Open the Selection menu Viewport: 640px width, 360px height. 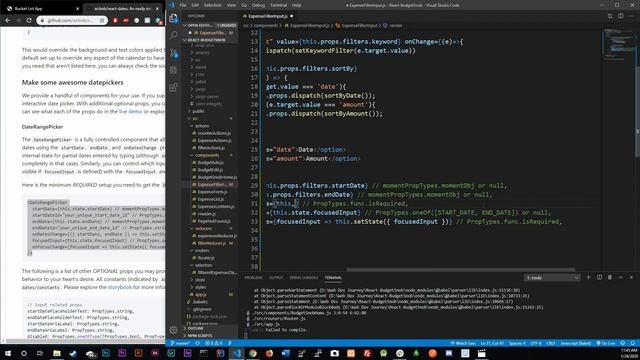click(x=212, y=5)
